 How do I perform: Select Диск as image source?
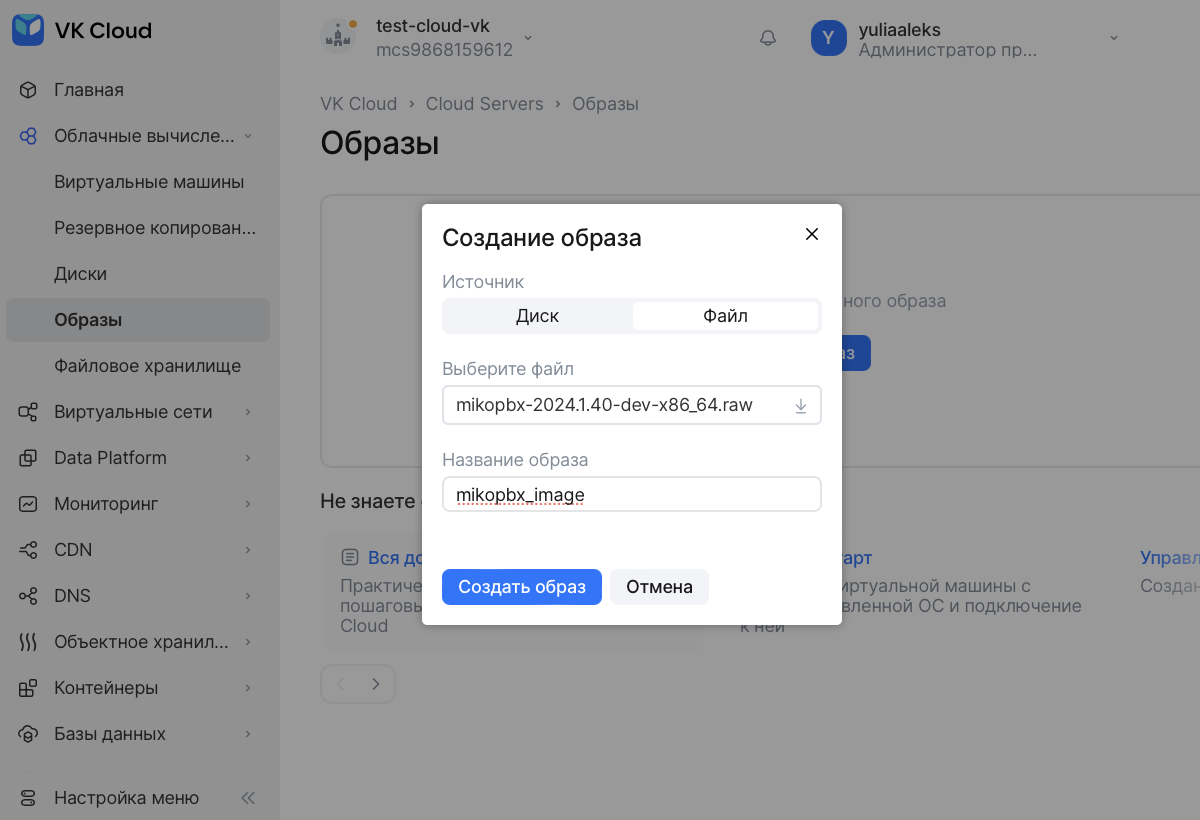coord(537,316)
